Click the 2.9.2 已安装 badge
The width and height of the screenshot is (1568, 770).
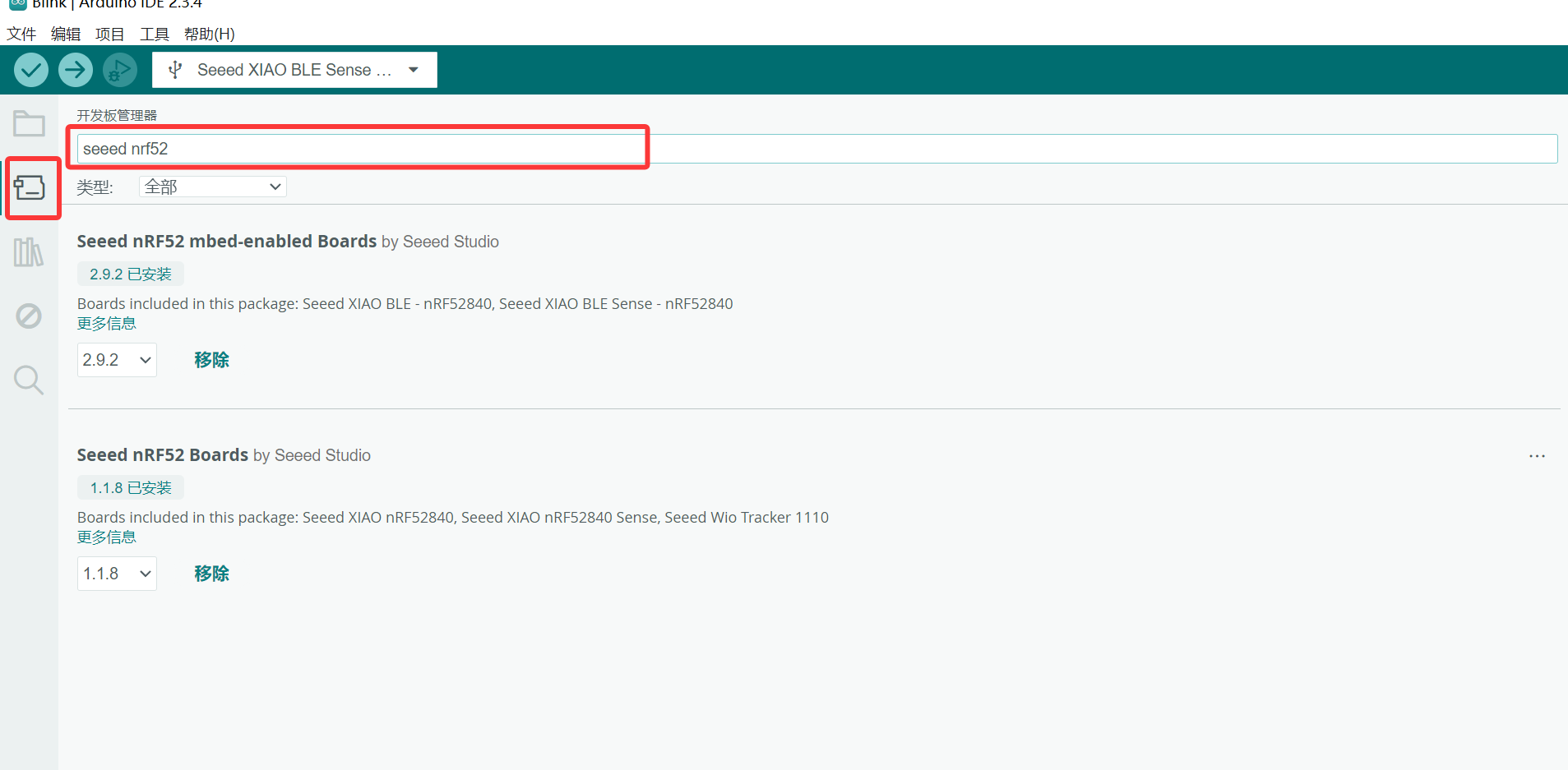pos(131,274)
